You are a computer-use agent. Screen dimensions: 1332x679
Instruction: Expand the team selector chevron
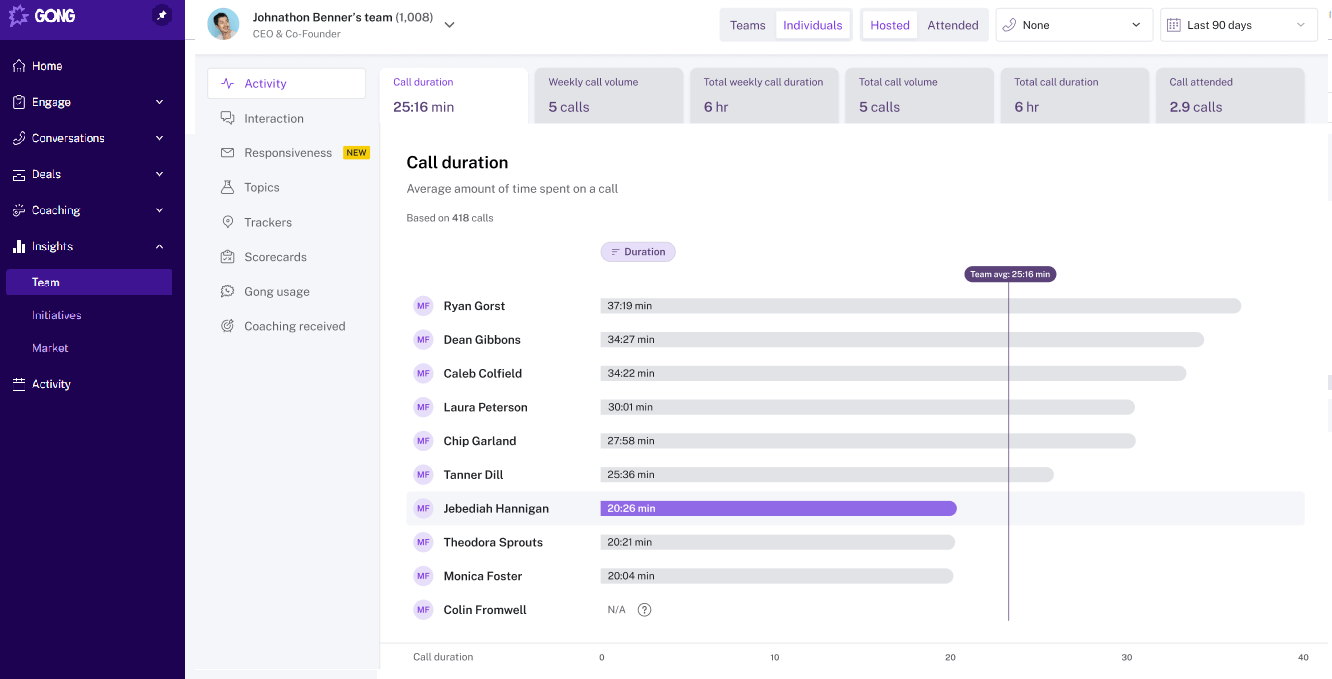click(x=449, y=25)
